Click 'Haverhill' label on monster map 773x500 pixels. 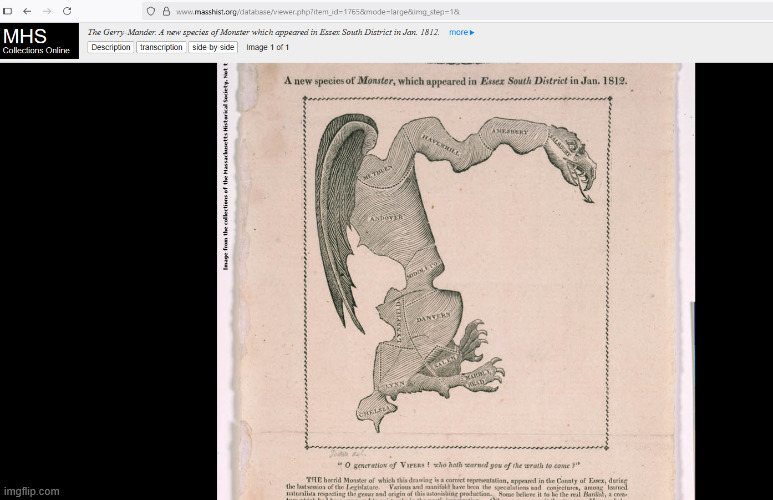coord(441,146)
